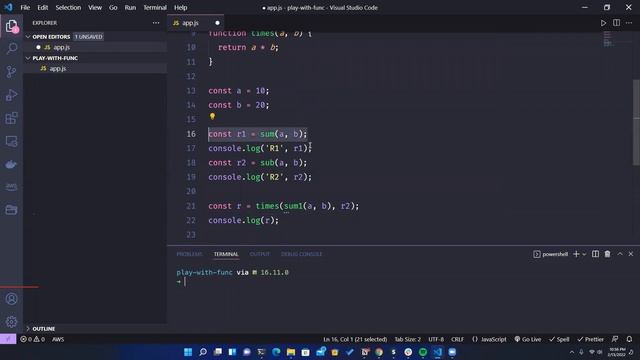The image size is (640, 360).
Task: Open the new terminal launch profile dropdown
Action: pos(584,254)
